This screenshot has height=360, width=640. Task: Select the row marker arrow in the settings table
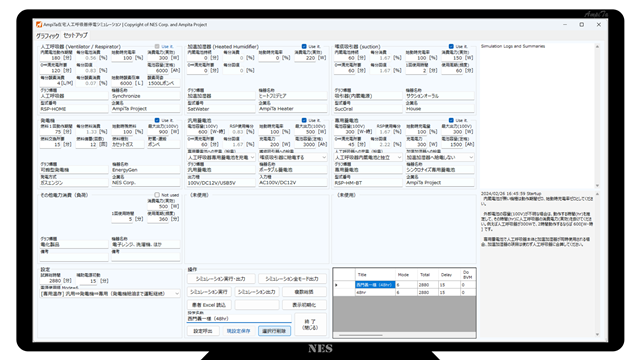click(337, 285)
